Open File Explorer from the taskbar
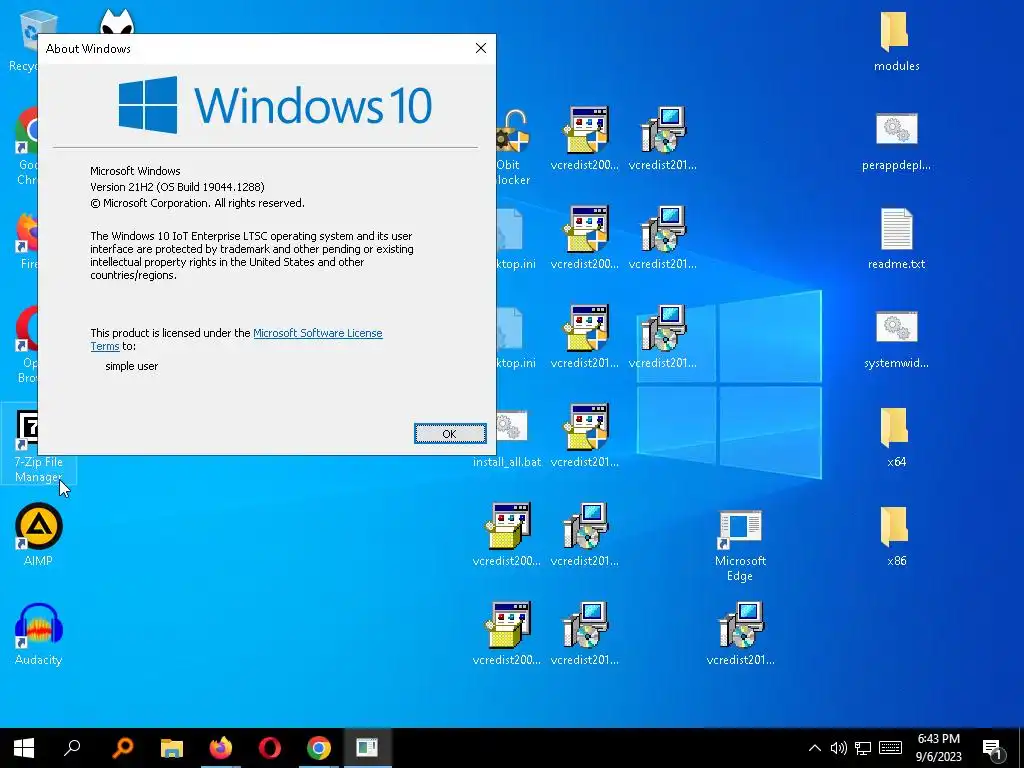 (172, 748)
